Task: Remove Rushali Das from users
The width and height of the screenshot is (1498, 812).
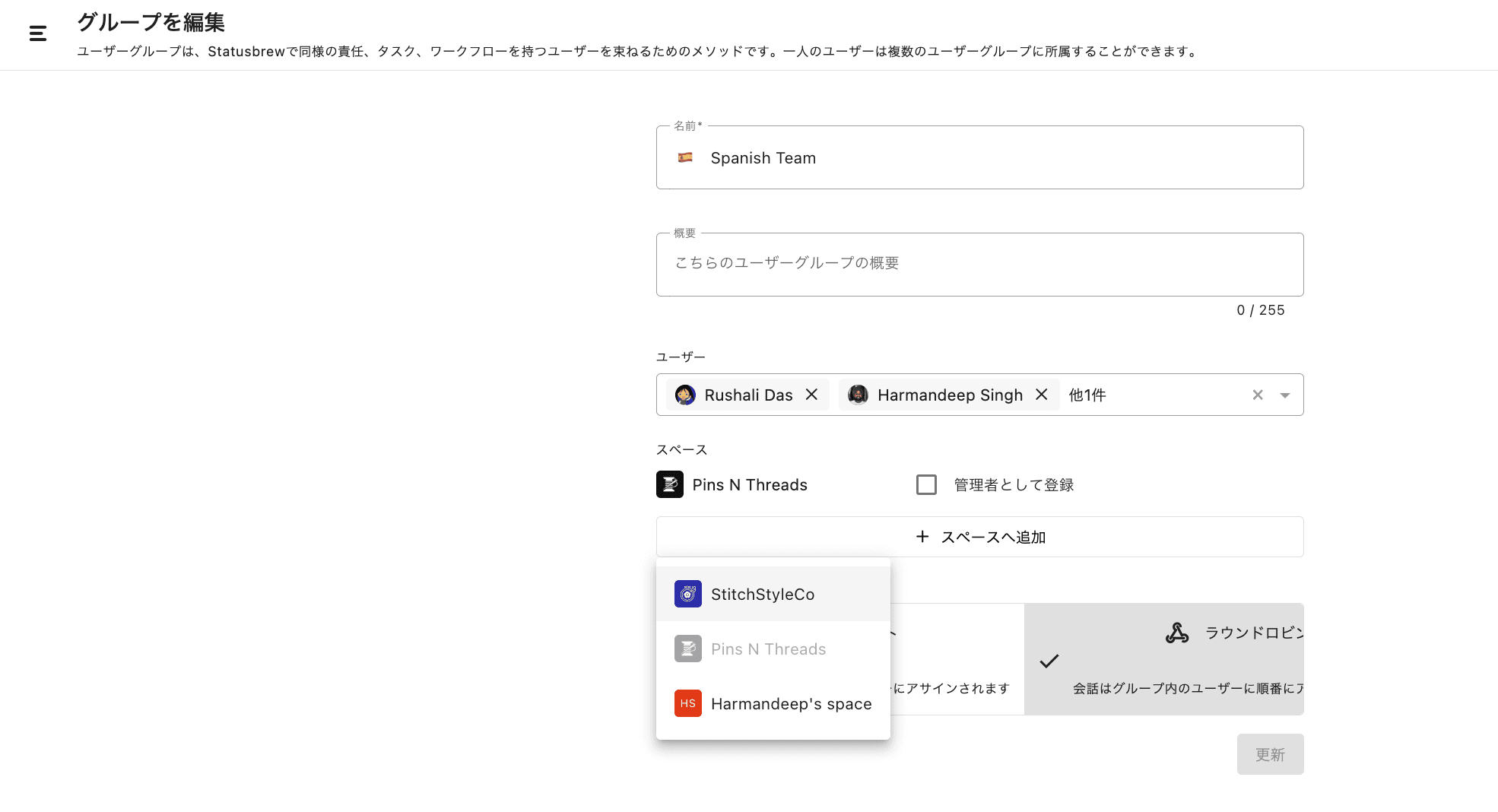Action: tap(811, 395)
